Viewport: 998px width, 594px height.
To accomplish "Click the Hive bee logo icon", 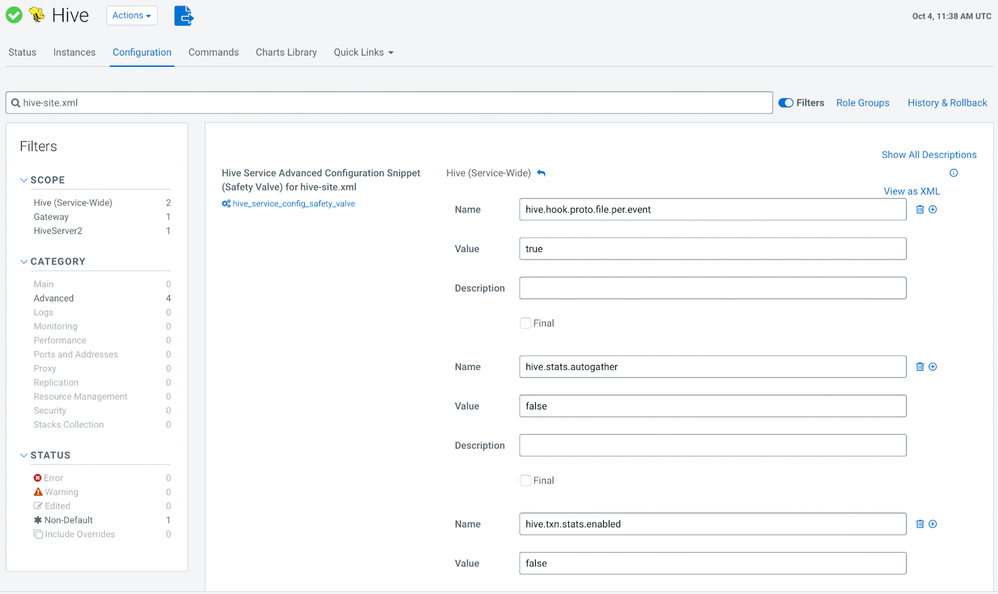I will [37, 15].
